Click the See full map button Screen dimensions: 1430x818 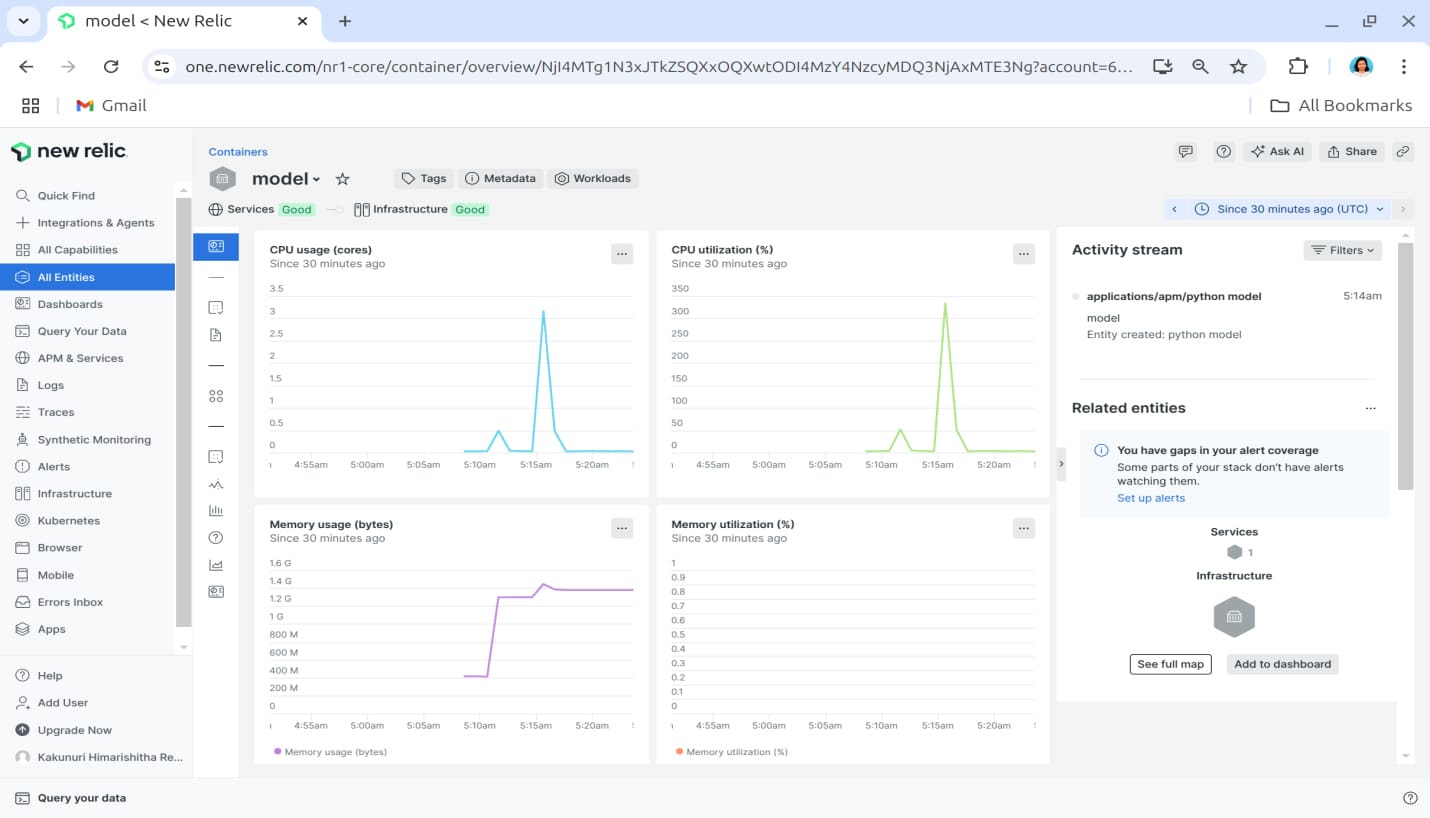pos(1170,664)
